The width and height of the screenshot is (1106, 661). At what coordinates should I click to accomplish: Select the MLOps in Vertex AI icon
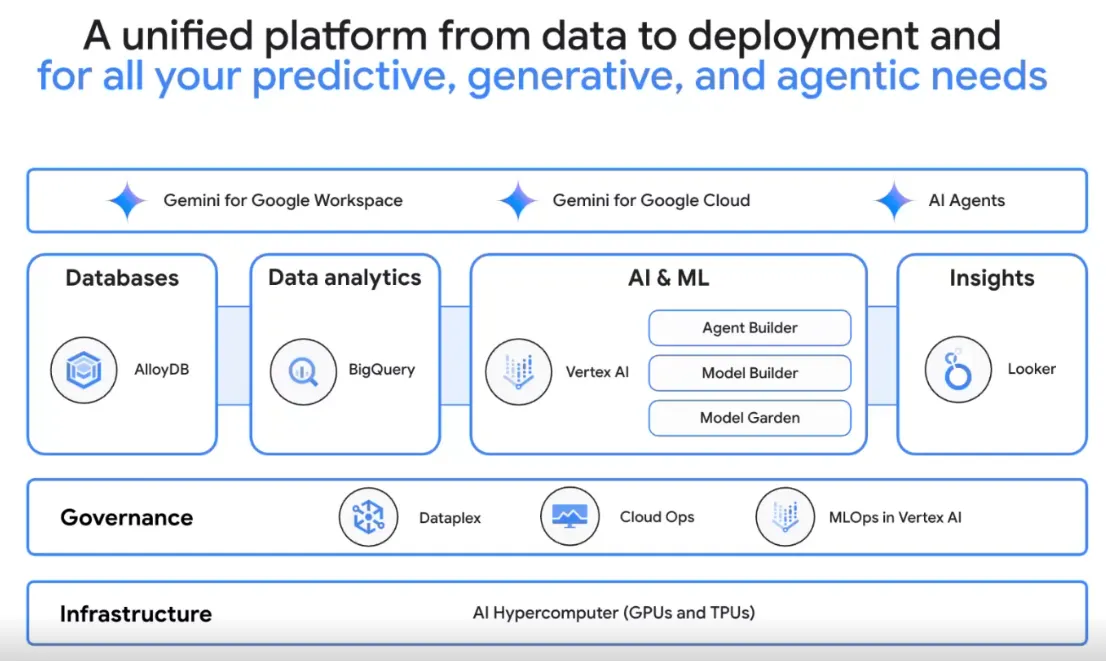[x=785, y=517]
